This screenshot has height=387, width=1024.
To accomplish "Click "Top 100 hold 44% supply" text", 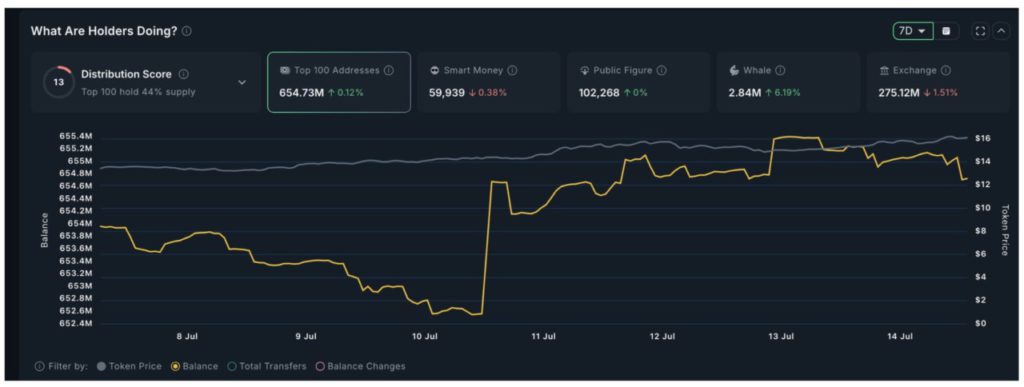I will click(138, 92).
